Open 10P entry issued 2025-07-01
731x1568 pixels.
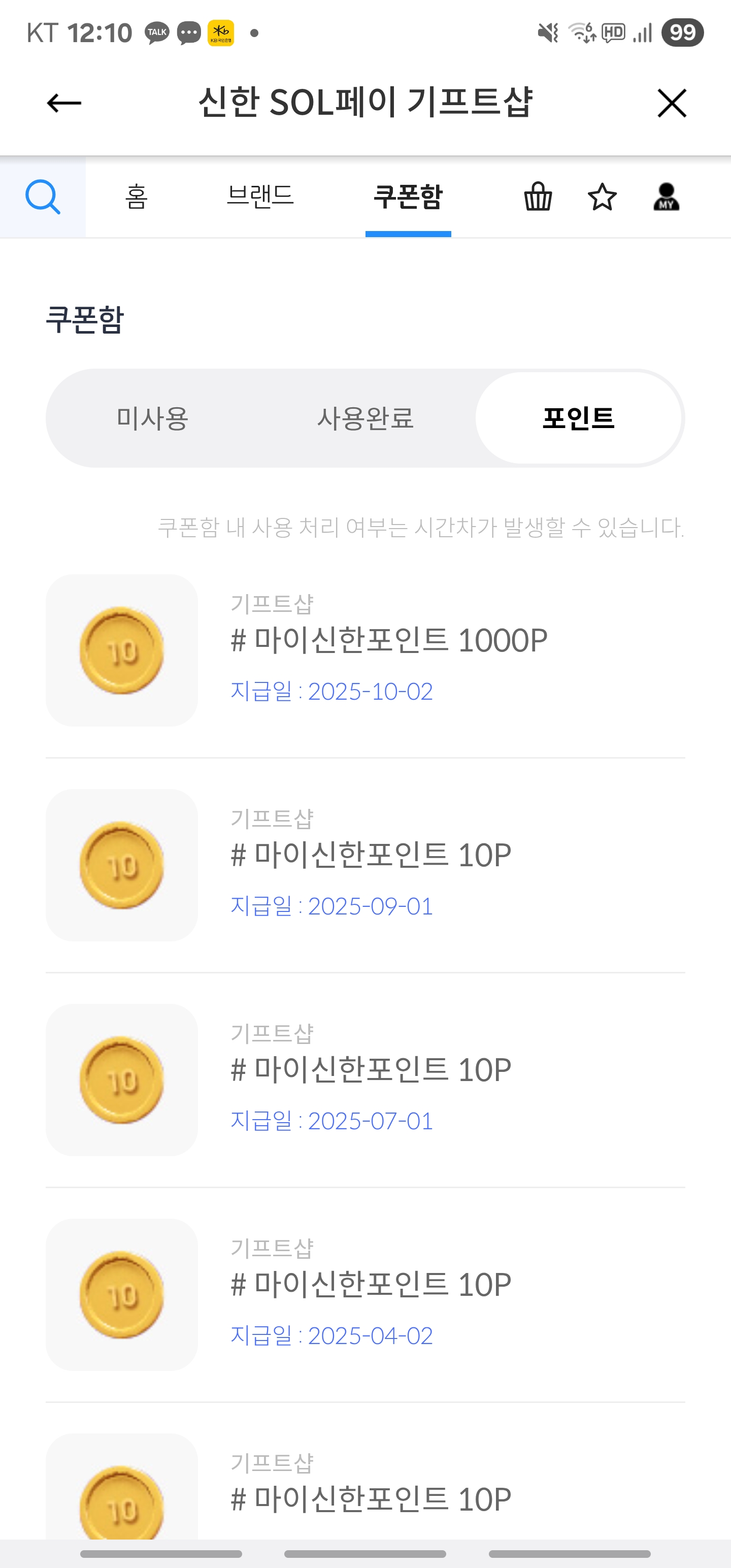click(371, 1070)
